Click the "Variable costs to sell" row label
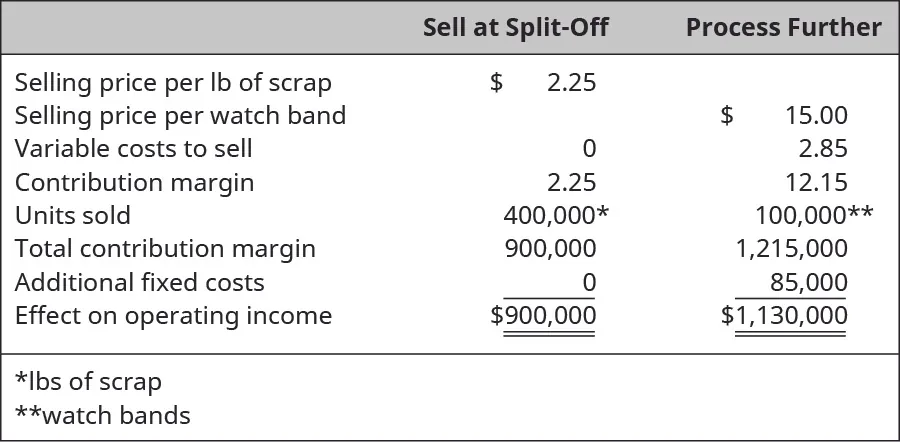This screenshot has height=442, width=900. pyautogui.click(x=133, y=149)
